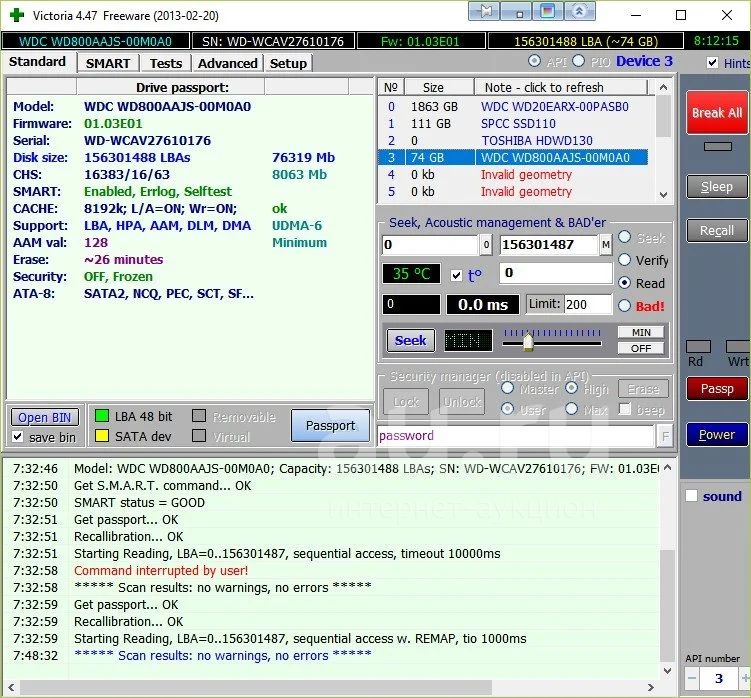Uncheck the save bin checkbox

coord(18,437)
